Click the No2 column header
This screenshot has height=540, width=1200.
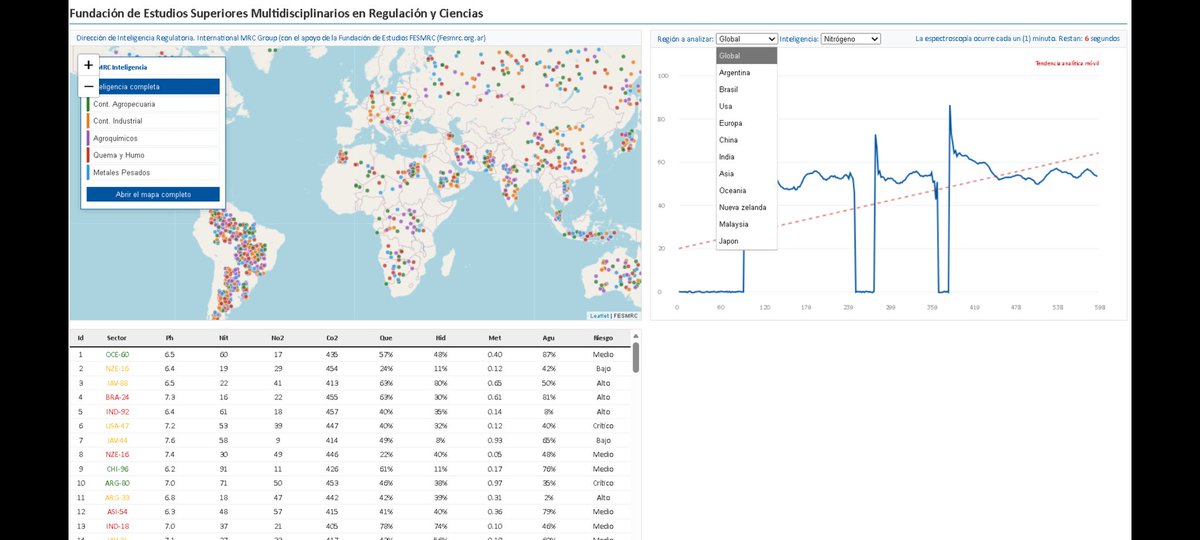tap(277, 338)
